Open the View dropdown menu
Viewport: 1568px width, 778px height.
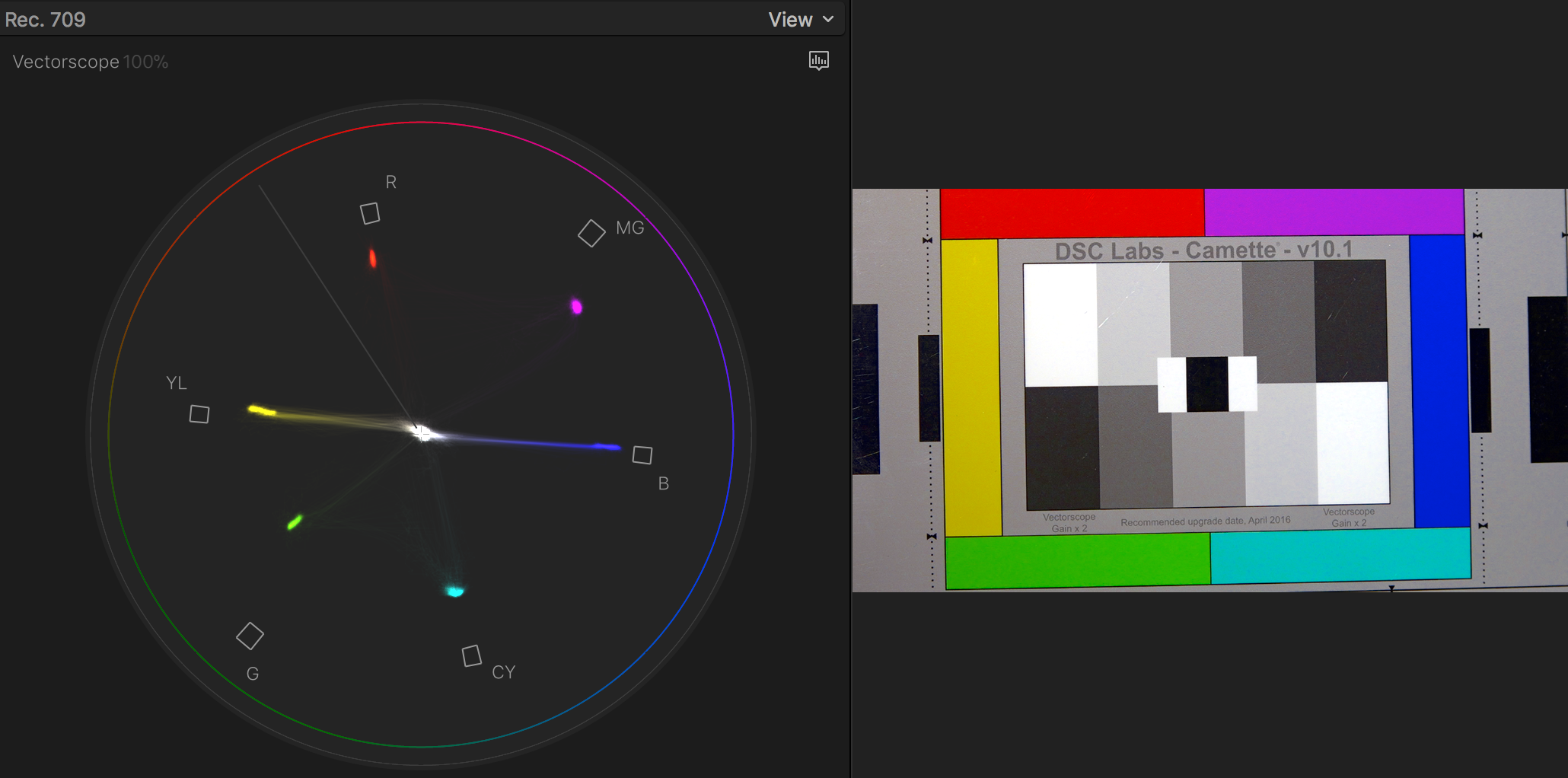800,20
